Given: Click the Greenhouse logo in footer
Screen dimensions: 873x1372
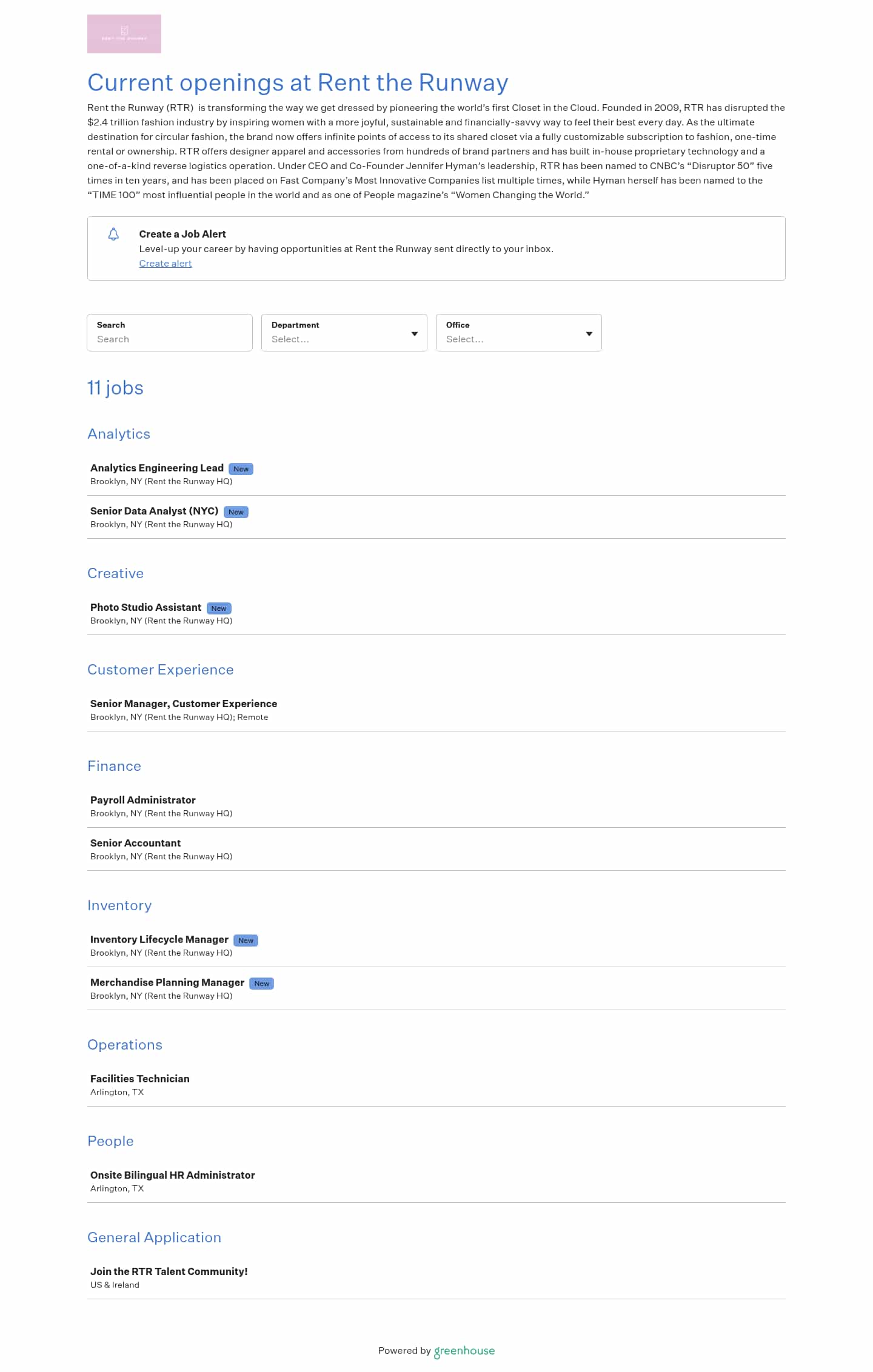Looking at the screenshot, I should 464,1351.
